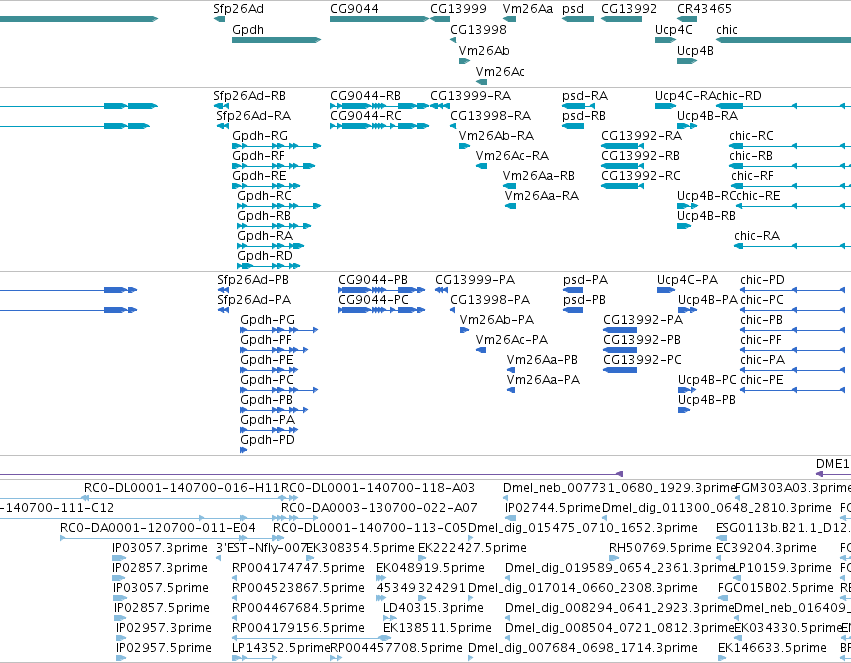
Task: Click EST ESG0113b.B21.1_D12
Action: click(x=783, y=528)
